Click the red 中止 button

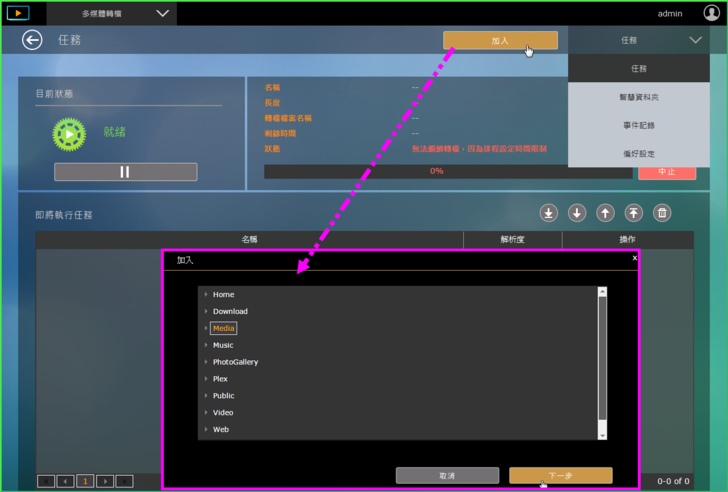pos(667,173)
